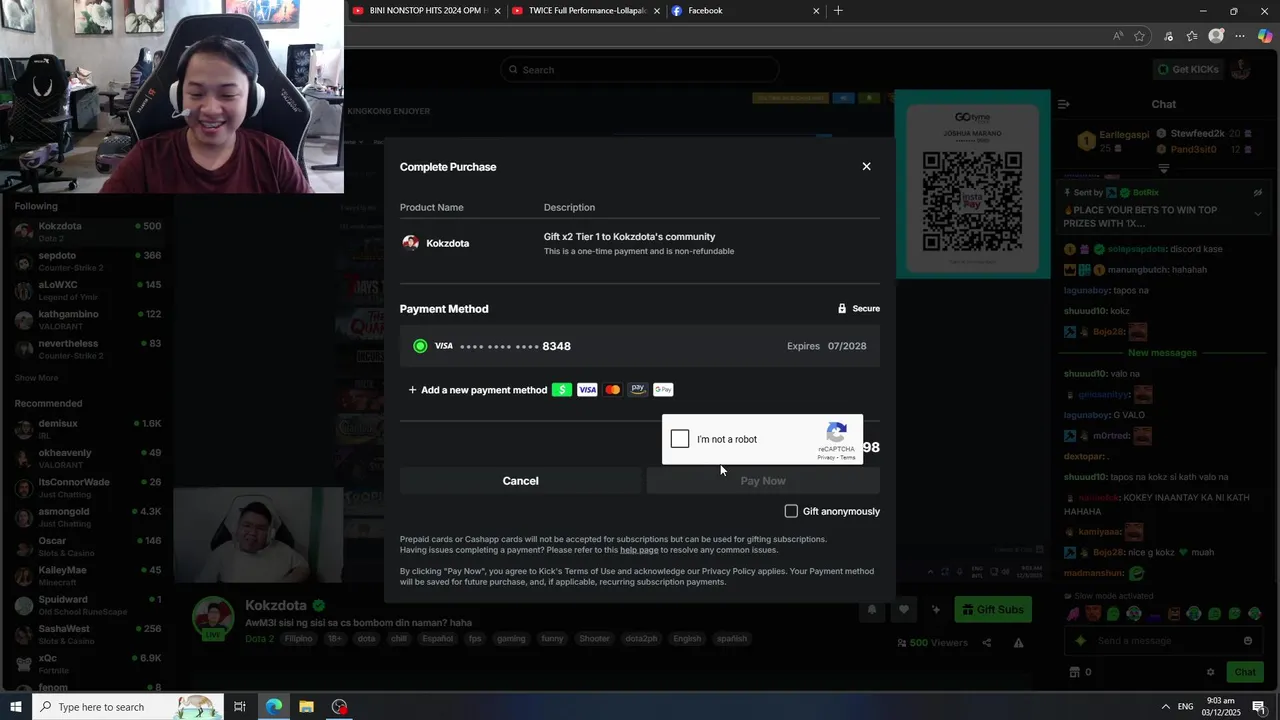This screenshot has width=1280, height=720.
Task: Click the Google Pay icon
Action: click(x=663, y=390)
